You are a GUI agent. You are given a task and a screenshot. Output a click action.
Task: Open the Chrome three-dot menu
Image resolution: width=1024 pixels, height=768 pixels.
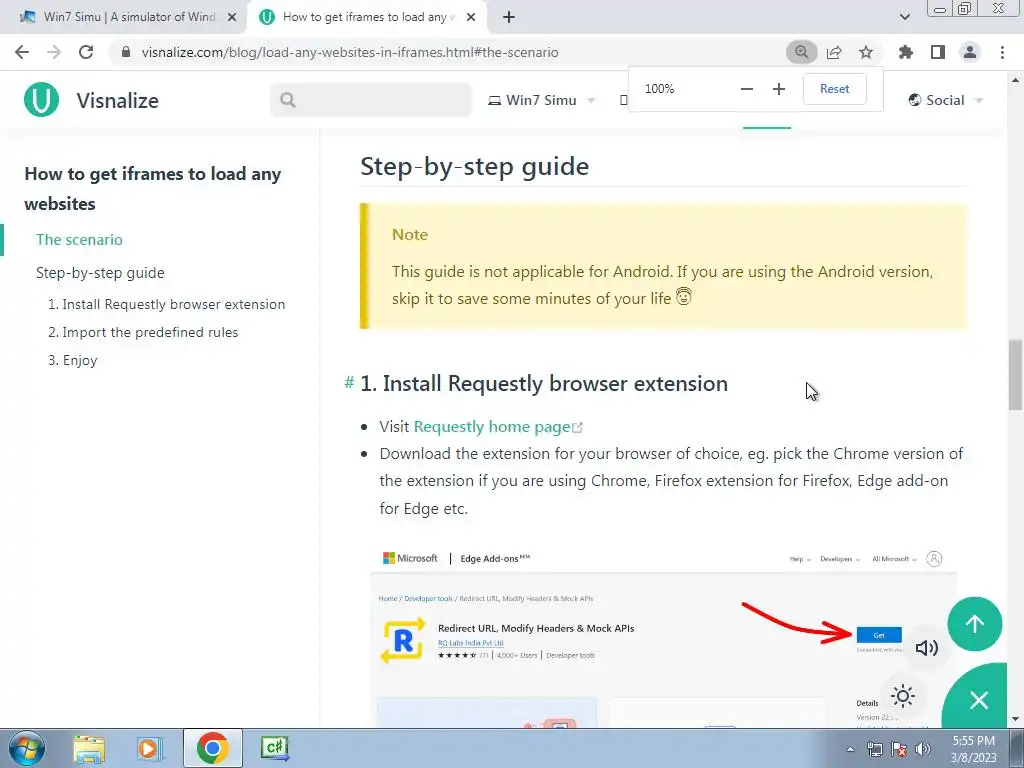click(1002, 52)
